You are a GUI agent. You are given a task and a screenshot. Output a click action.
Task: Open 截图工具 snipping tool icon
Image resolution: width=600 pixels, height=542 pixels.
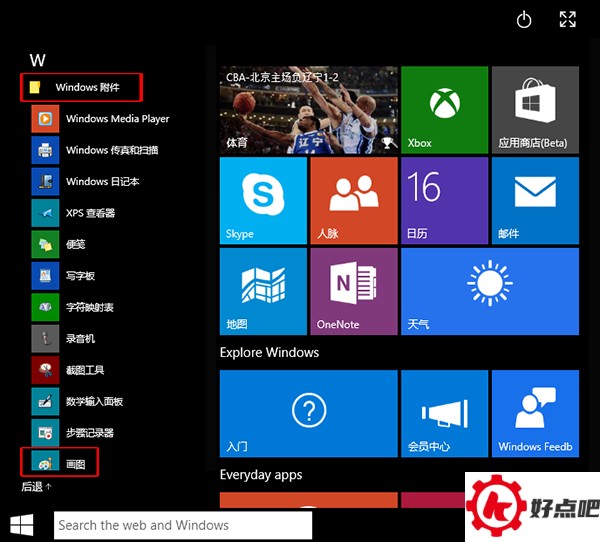pos(45,370)
